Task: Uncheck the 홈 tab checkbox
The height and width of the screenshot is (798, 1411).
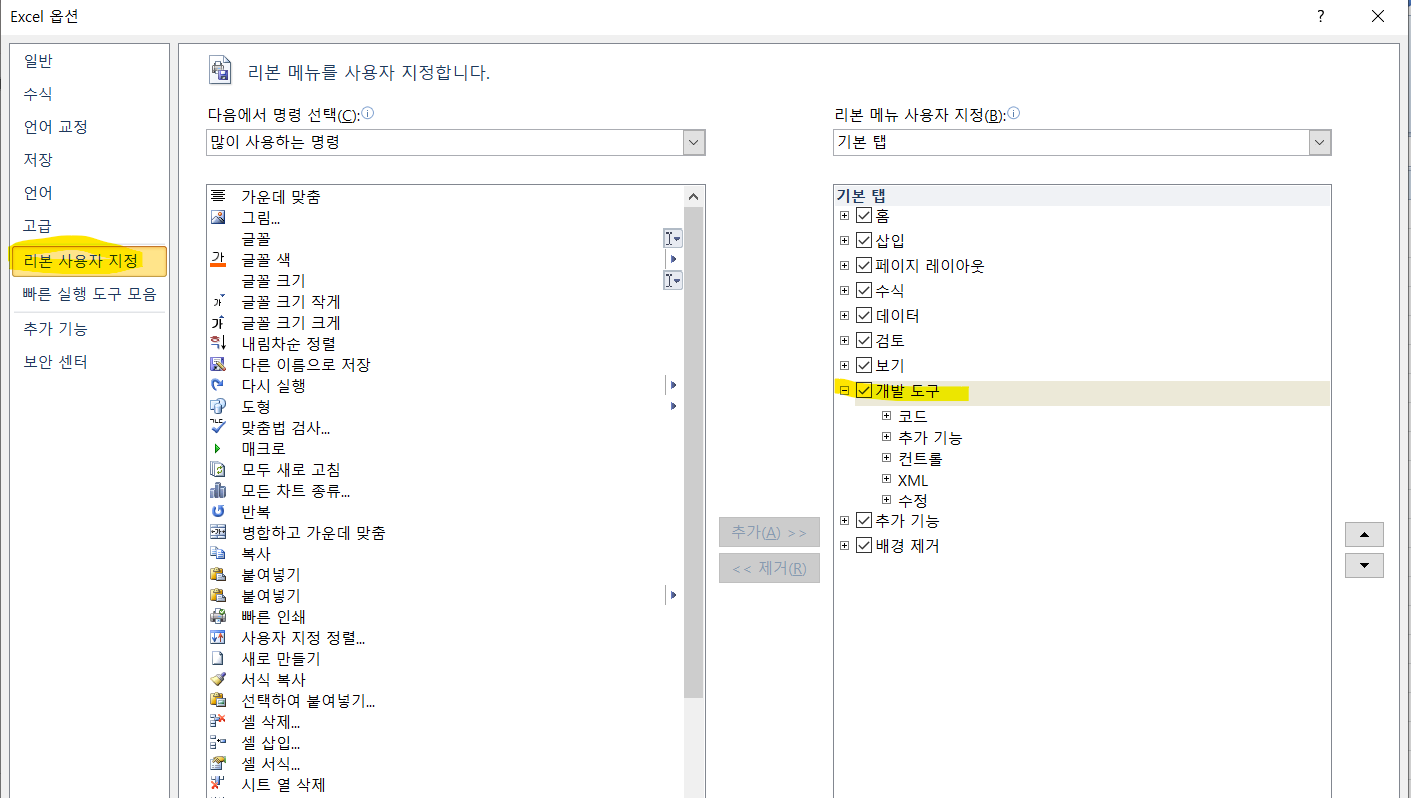Action: (x=864, y=215)
